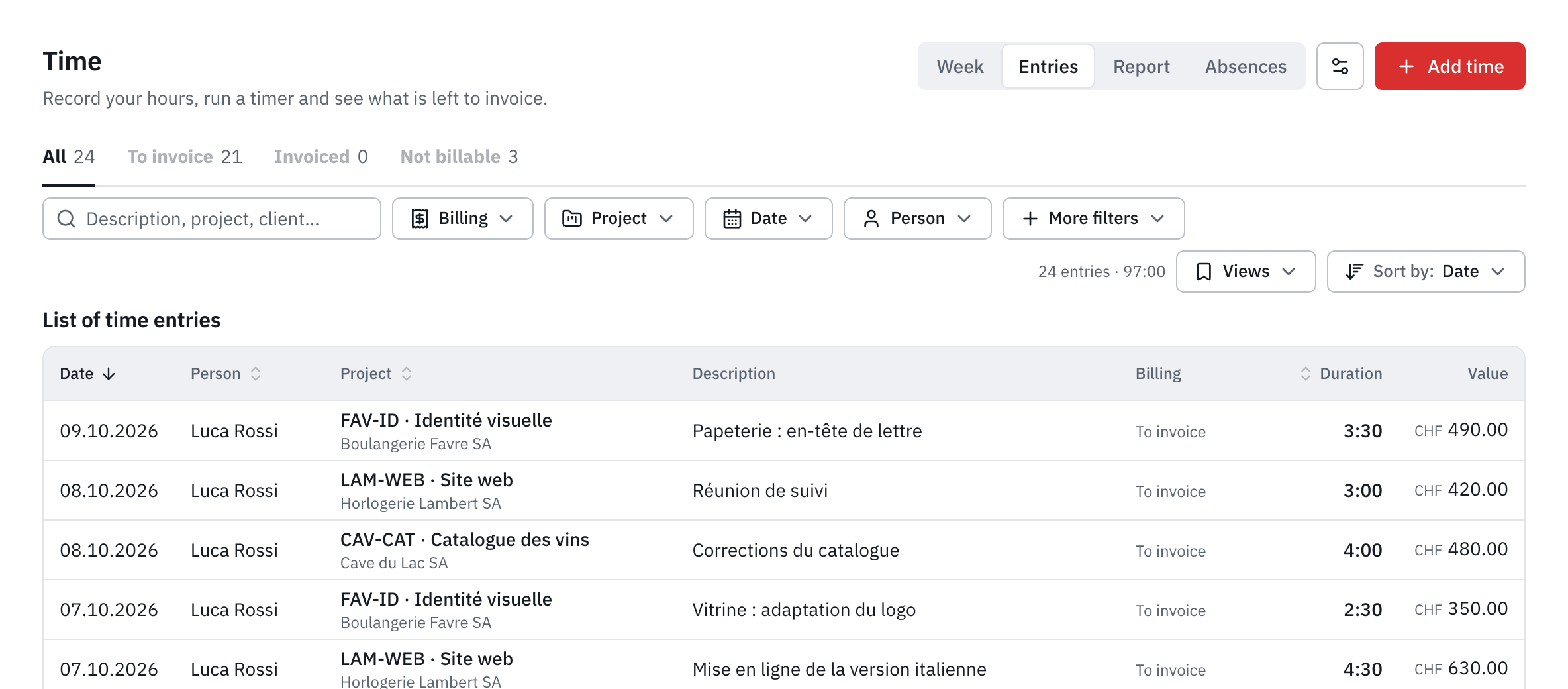The width and height of the screenshot is (1568, 689).
Task: Click the Date column down-arrow sort icon
Action: 109,374
